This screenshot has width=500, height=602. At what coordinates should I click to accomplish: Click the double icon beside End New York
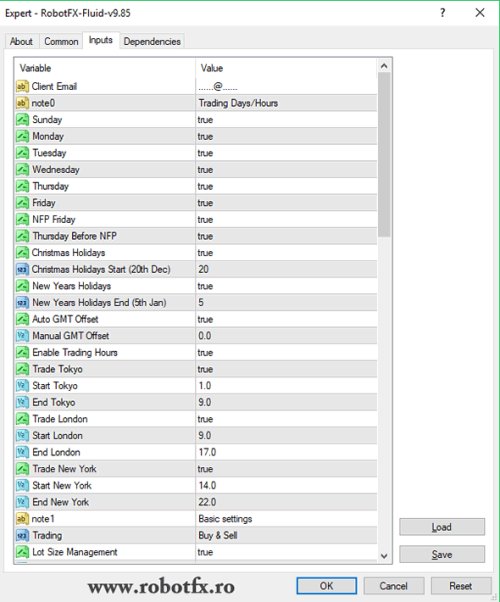pos(22,502)
